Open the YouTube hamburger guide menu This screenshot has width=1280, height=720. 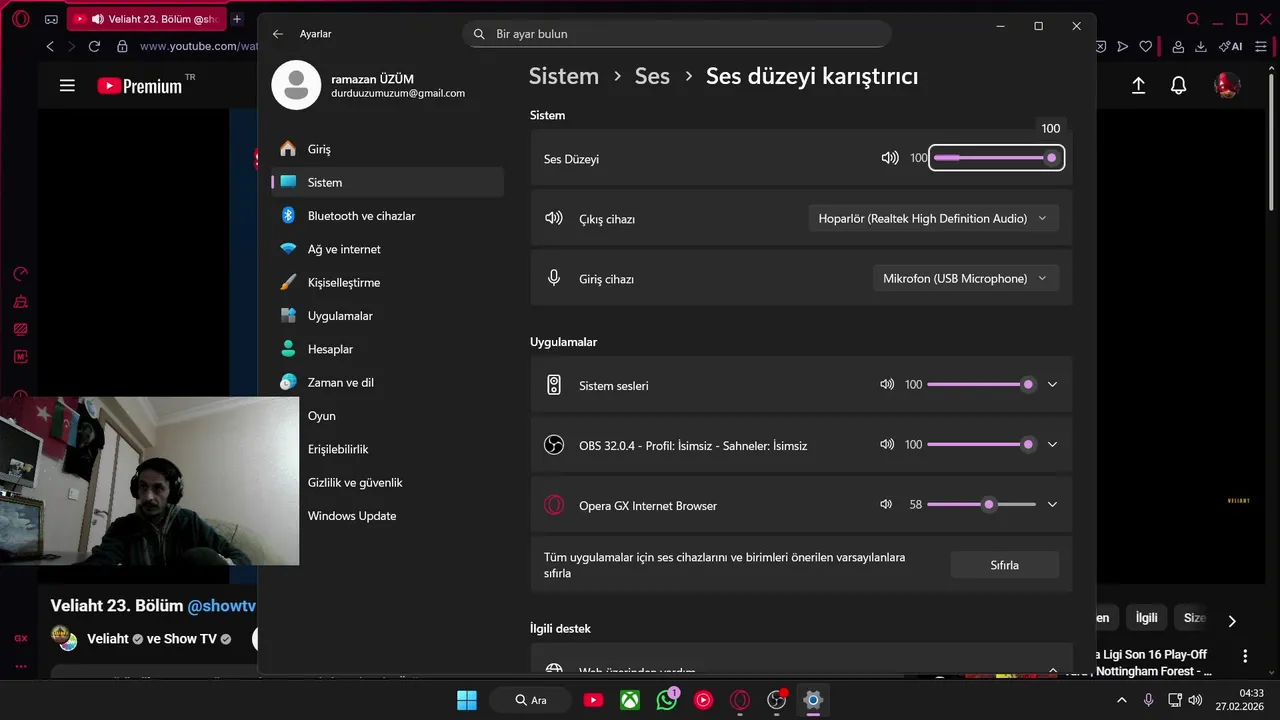click(67, 86)
